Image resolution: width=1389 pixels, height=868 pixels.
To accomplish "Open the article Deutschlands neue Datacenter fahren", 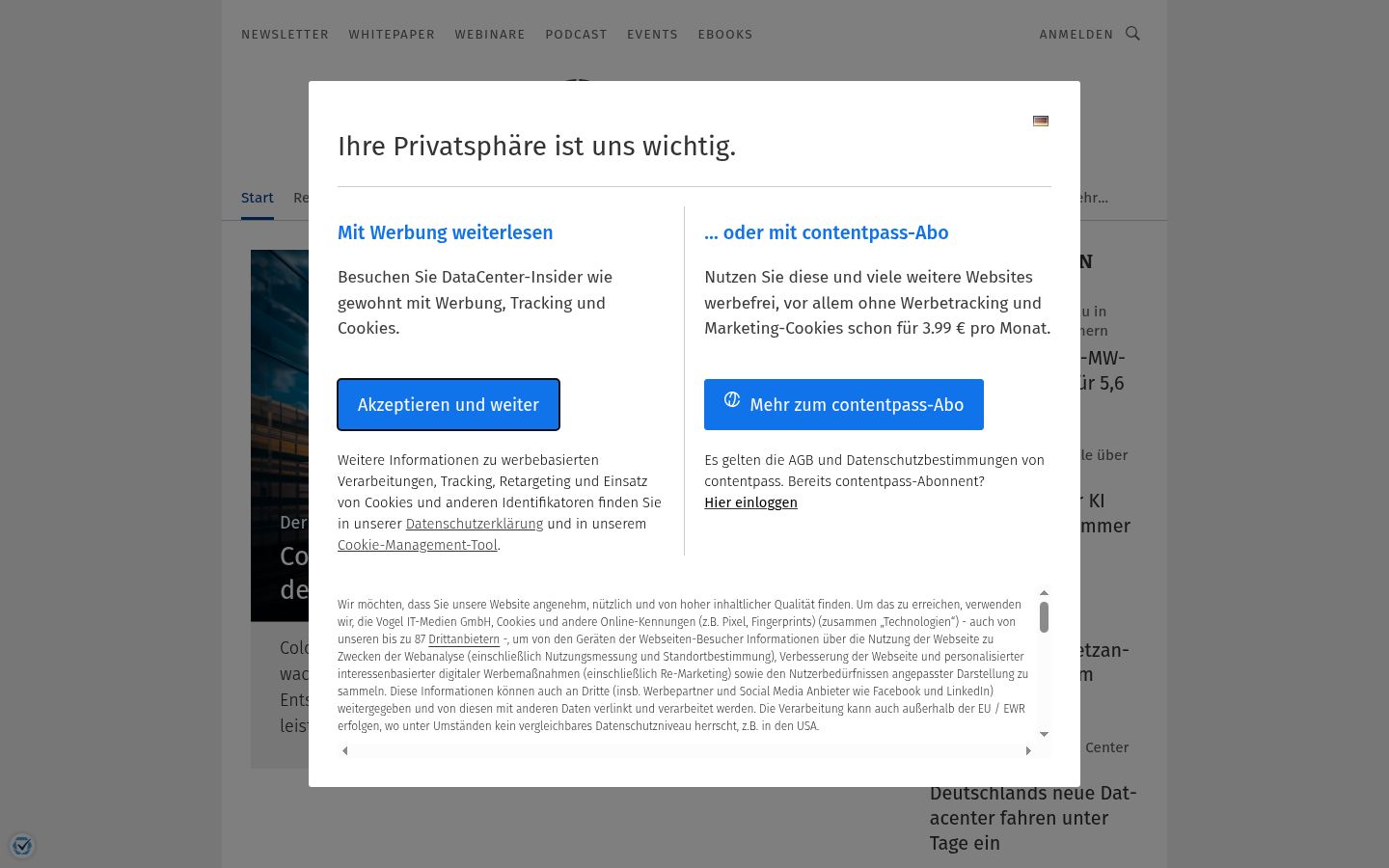I will 1033,818.
